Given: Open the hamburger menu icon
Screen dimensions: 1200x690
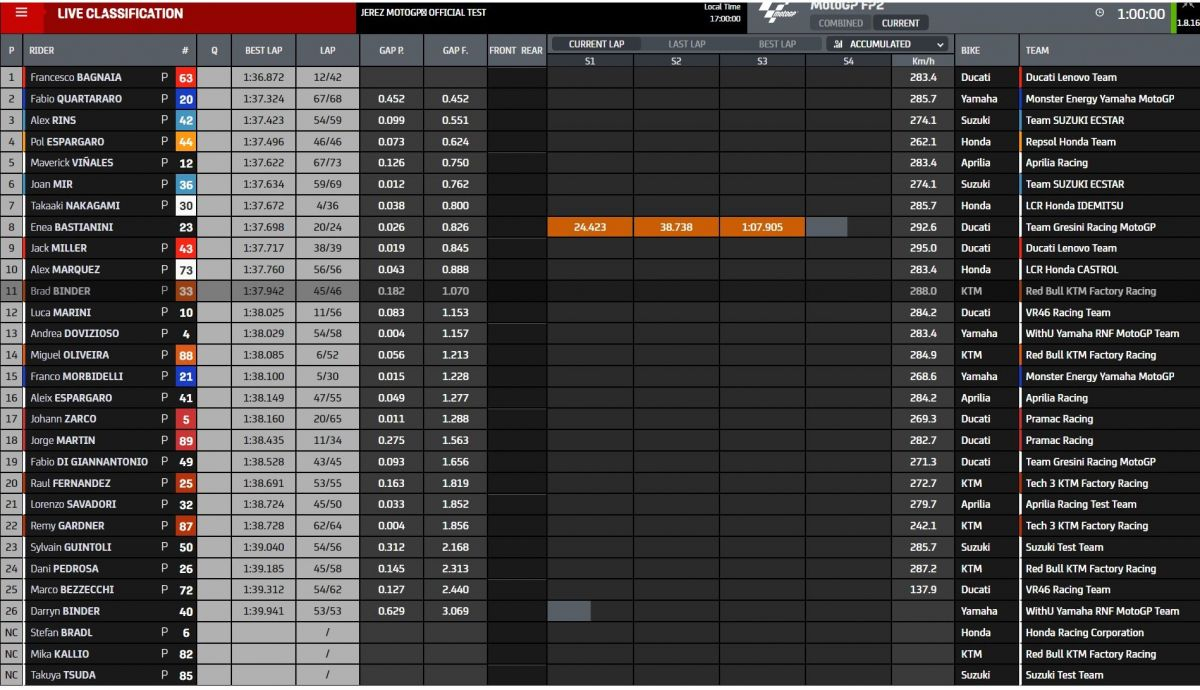Looking at the screenshot, I should click(x=21, y=13).
